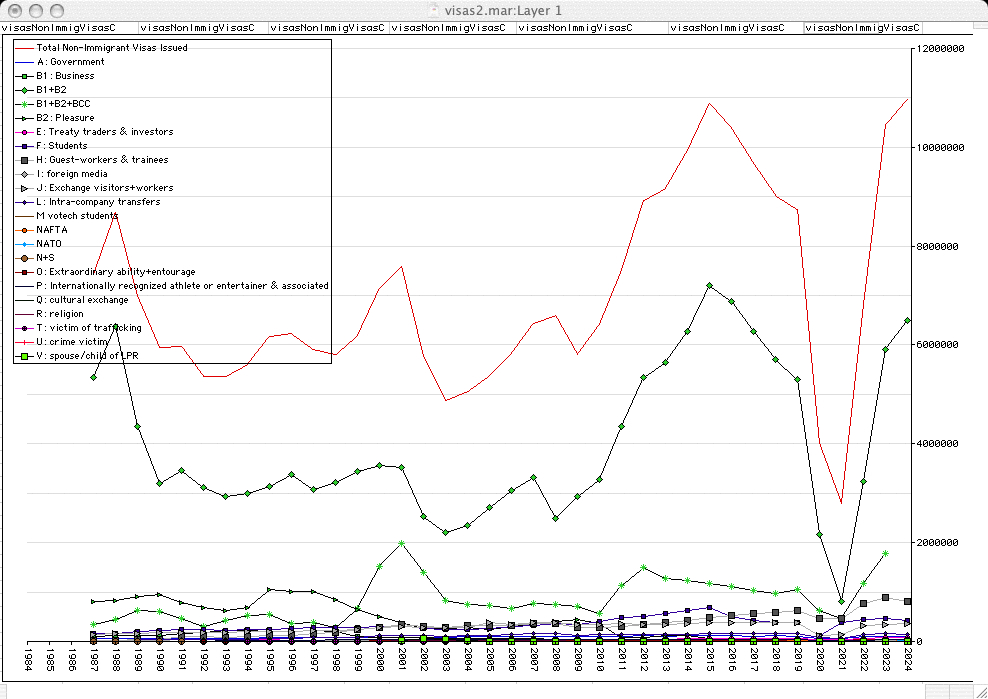Select the J: Exchange visitors triangle marker

[26, 188]
